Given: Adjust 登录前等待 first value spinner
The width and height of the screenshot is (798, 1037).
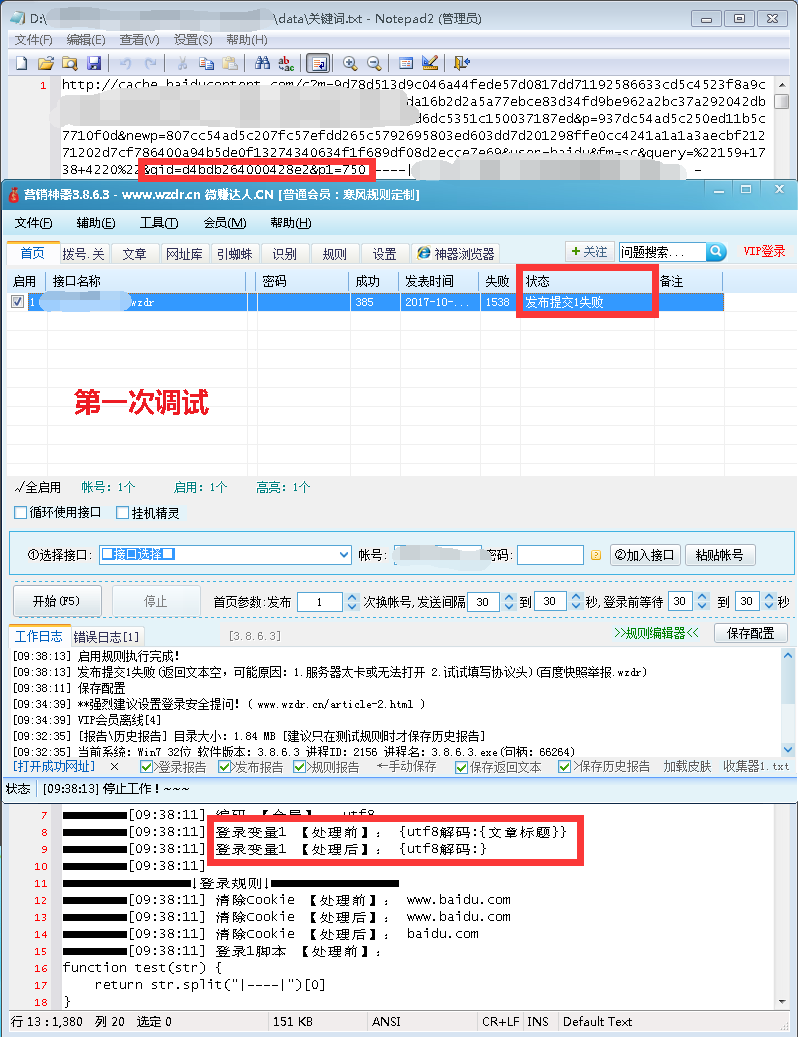Looking at the screenshot, I should click(x=702, y=601).
